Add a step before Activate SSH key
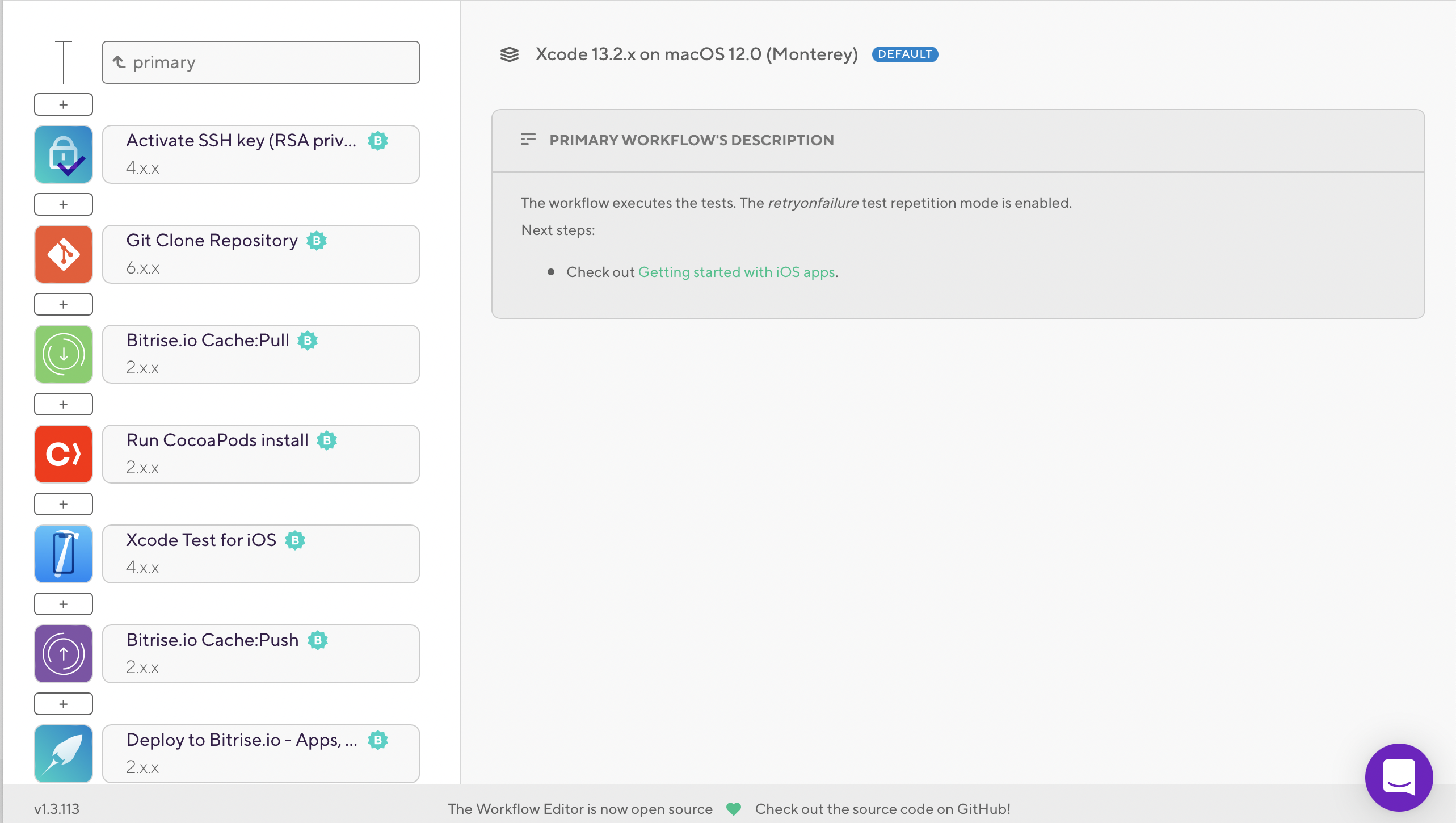This screenshot has width=1456, height=823. (x=64, y=104)
